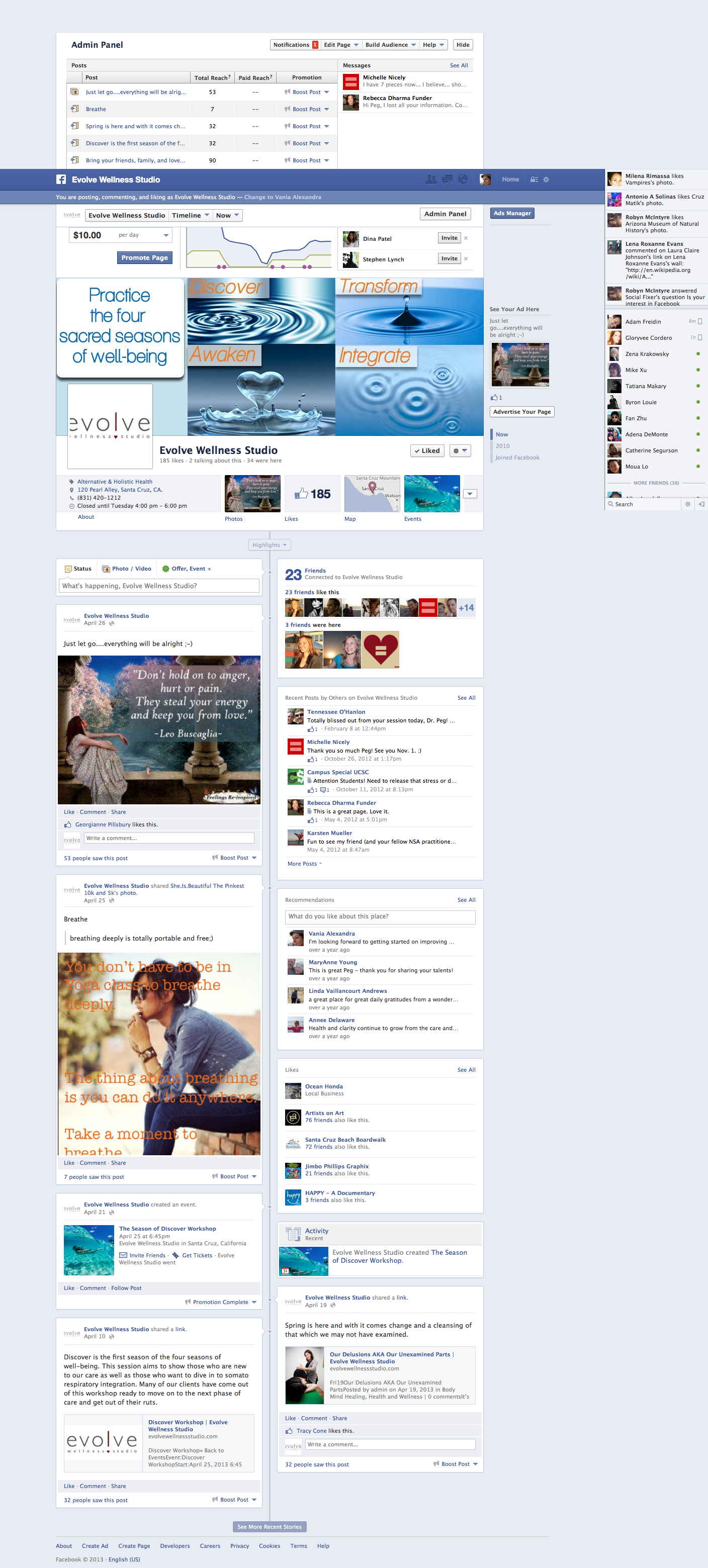Image resolution: width=708 pixels, height=1568 pixels.
Task: Open the Now dropdown next to Timeline
Action: point(227,216)
